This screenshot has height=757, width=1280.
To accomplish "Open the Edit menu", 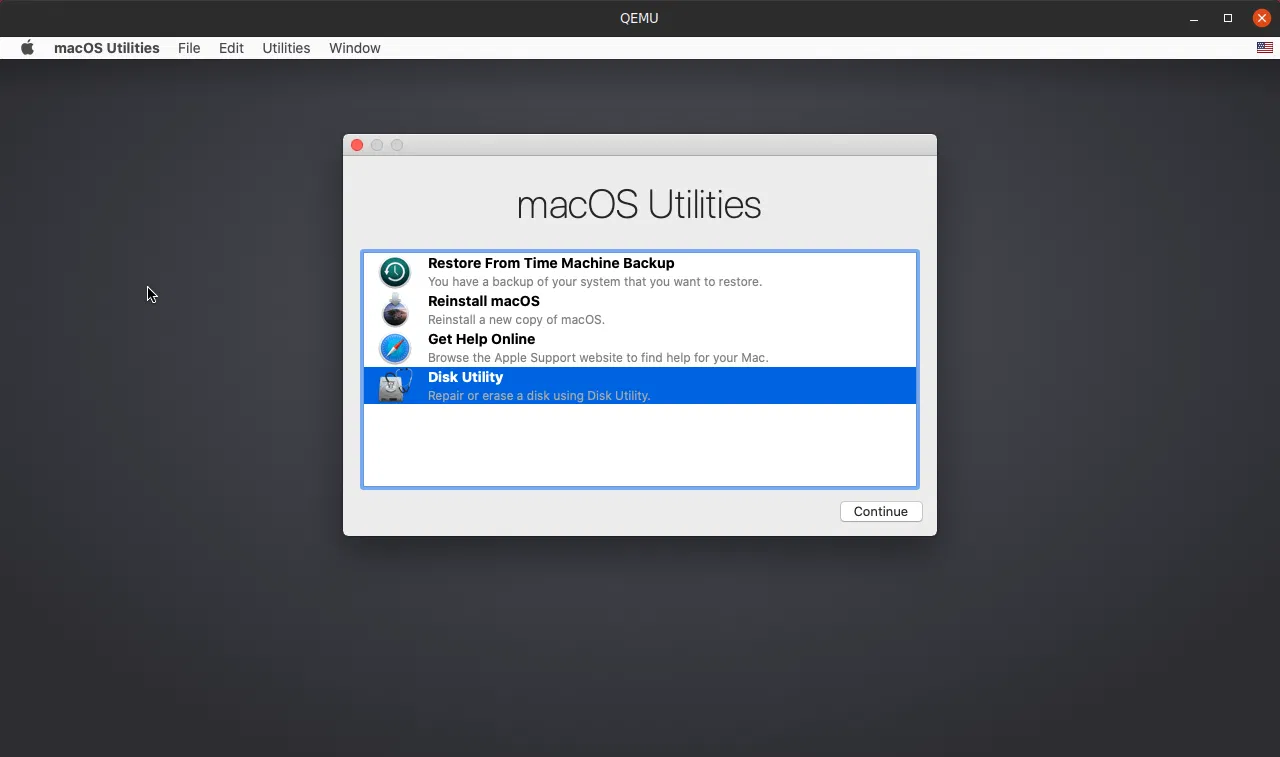I will 231,48.
